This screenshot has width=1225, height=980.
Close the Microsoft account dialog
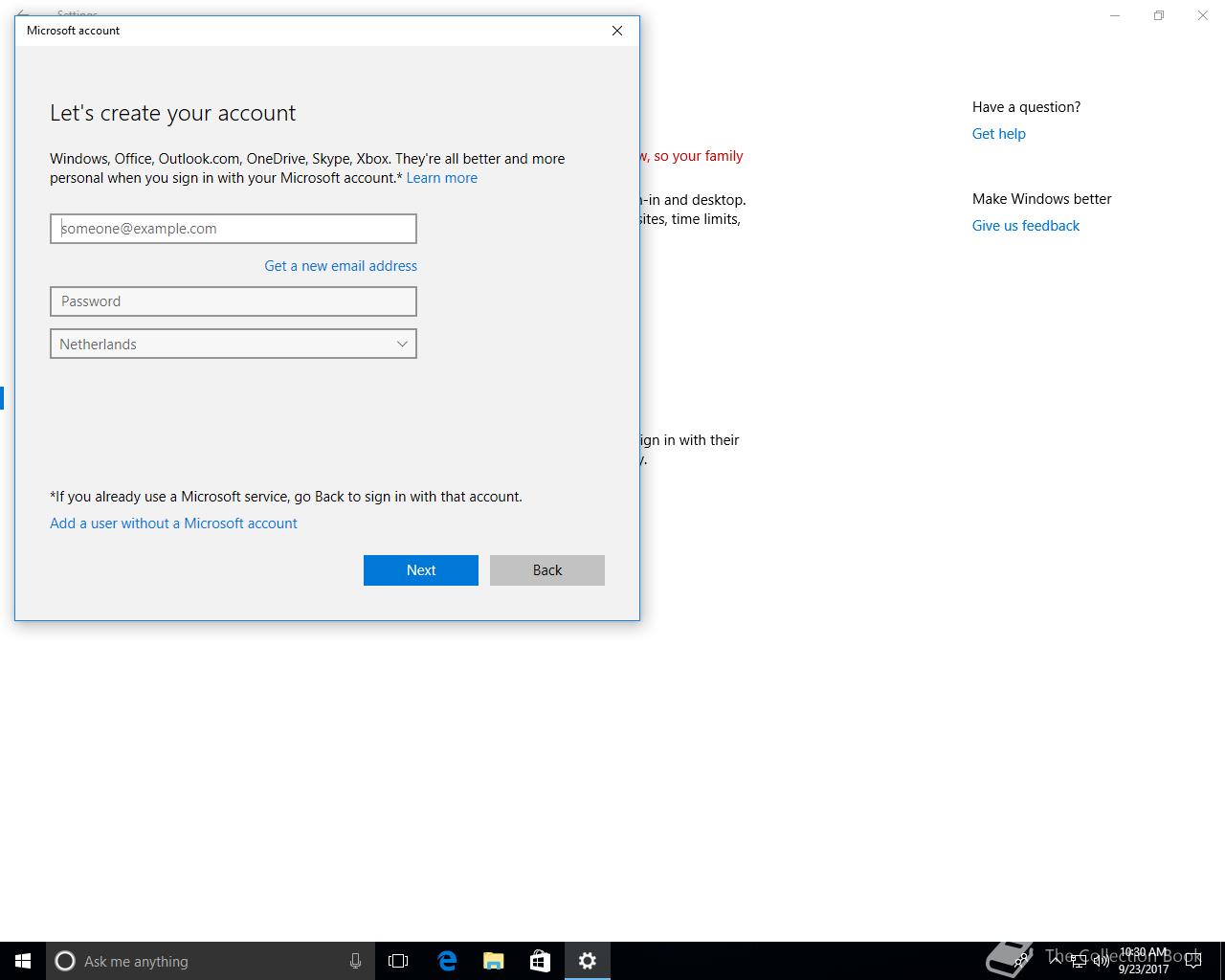[x=617, y=31]
